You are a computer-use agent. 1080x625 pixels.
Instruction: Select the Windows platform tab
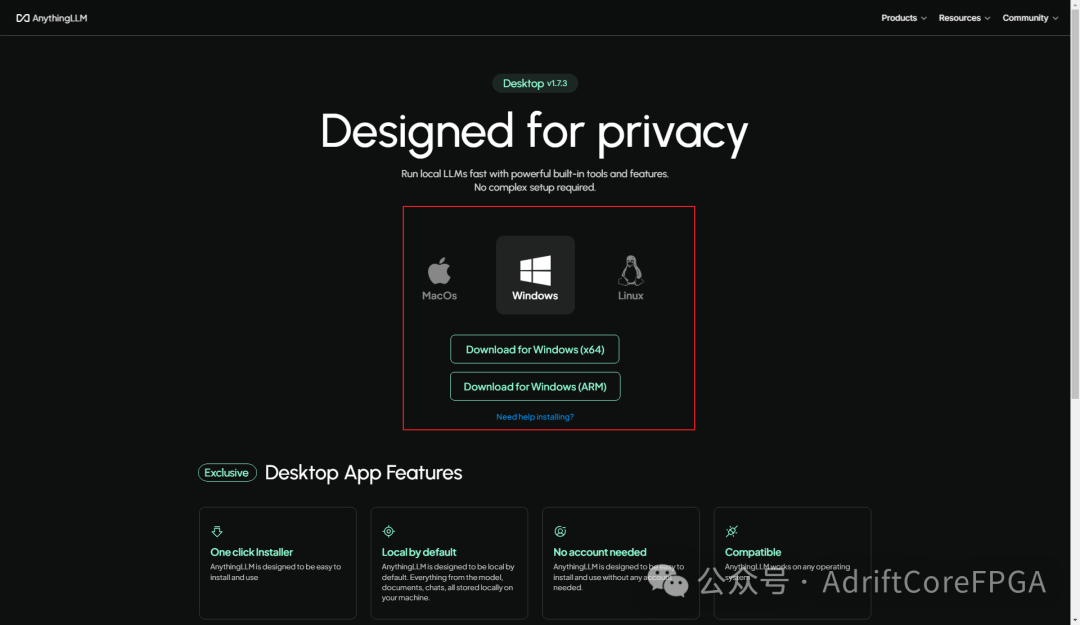click(535, 276)
